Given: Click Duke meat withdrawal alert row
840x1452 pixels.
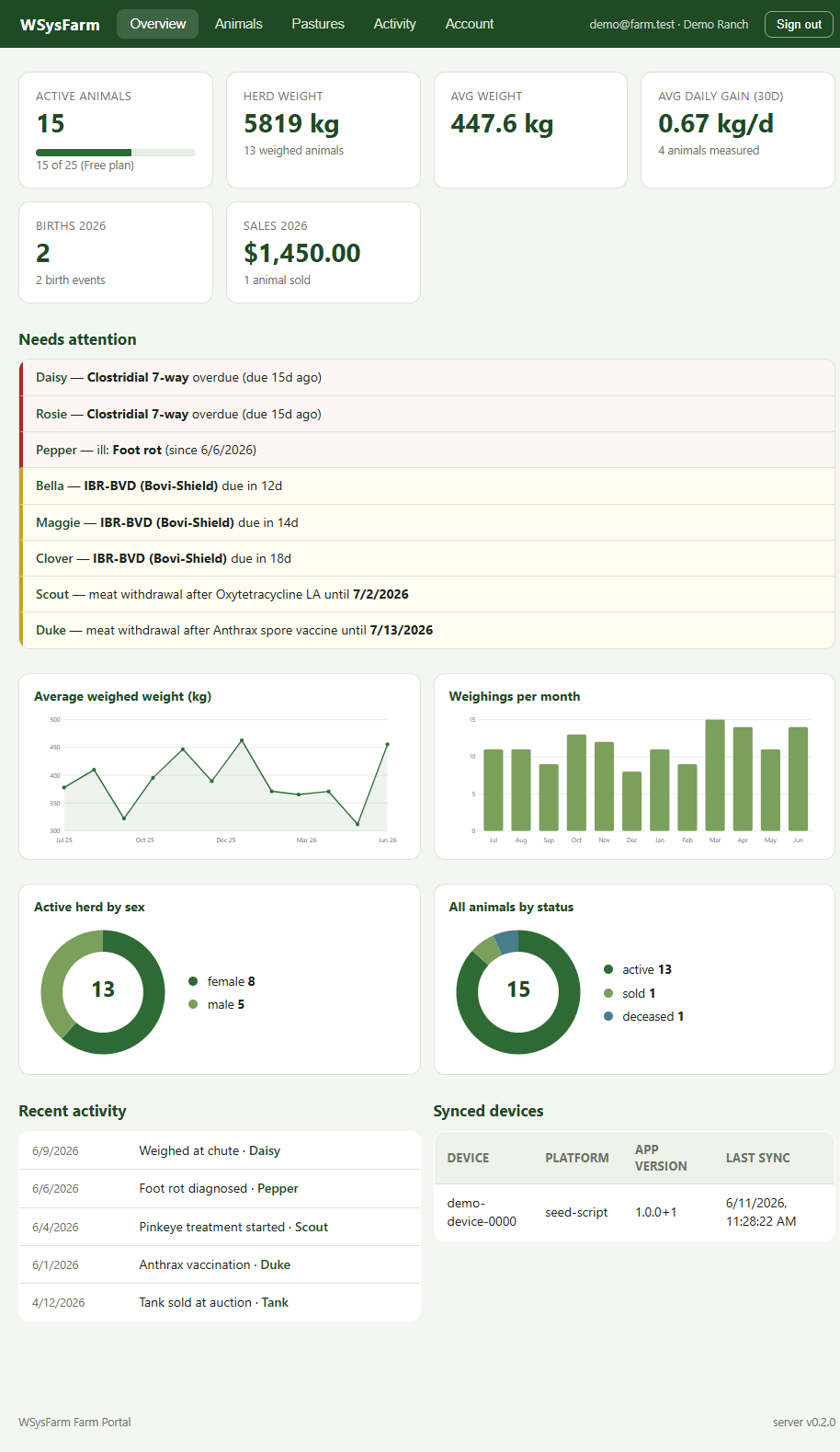Looking at the screenshot, I should tap(426, 630).
